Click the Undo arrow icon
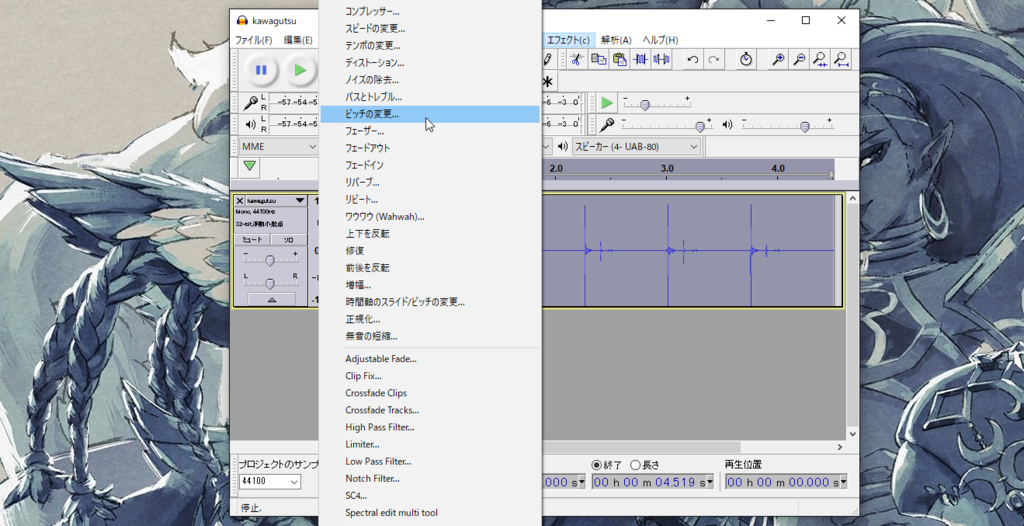This screenshot has height=526, width=1024. [x=693, y=59]
